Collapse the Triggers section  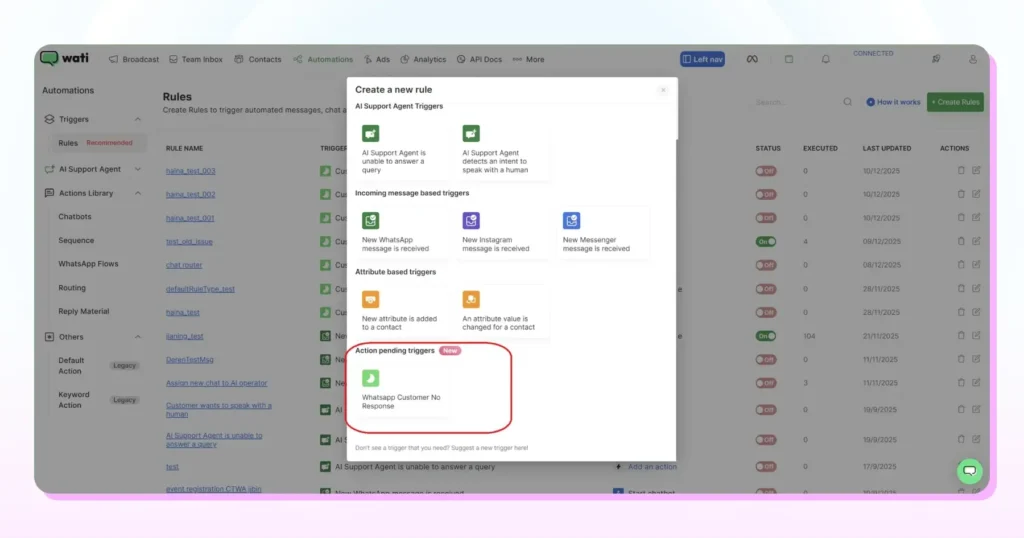pos(138,119)
